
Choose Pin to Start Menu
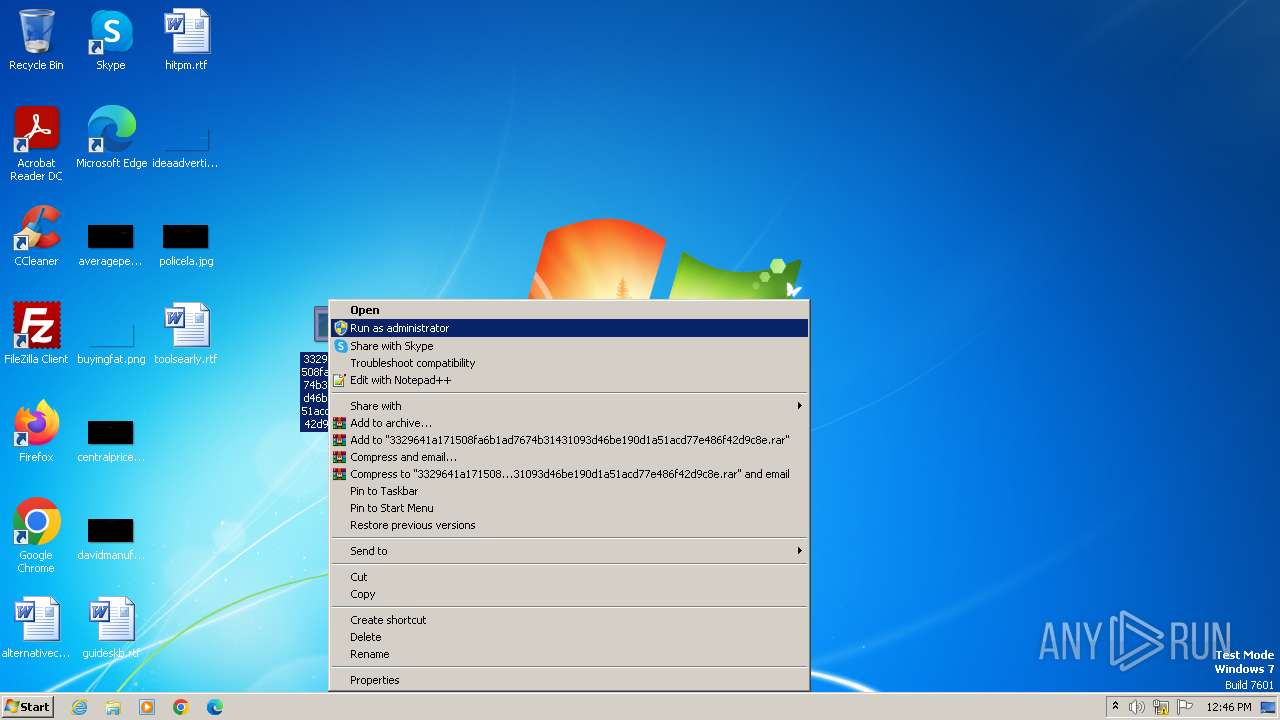[x=569, y=508]
